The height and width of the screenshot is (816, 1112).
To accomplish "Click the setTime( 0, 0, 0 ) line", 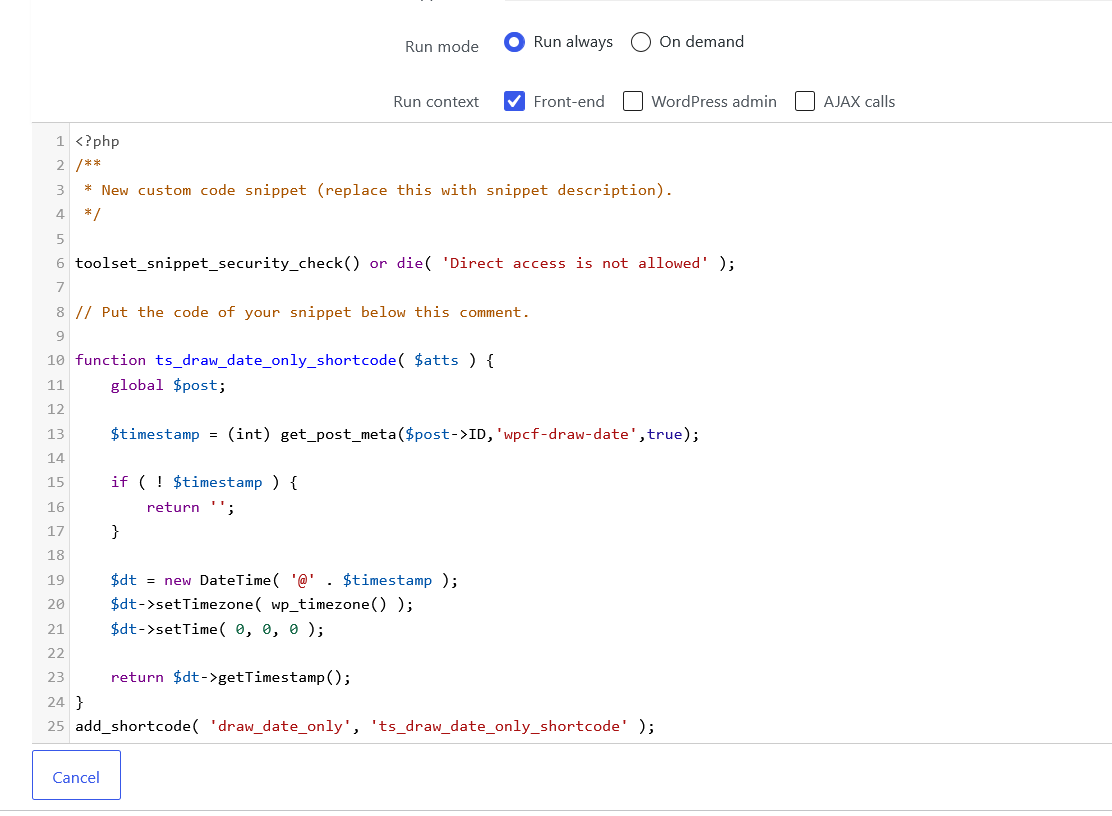I will tap(217, 629).
